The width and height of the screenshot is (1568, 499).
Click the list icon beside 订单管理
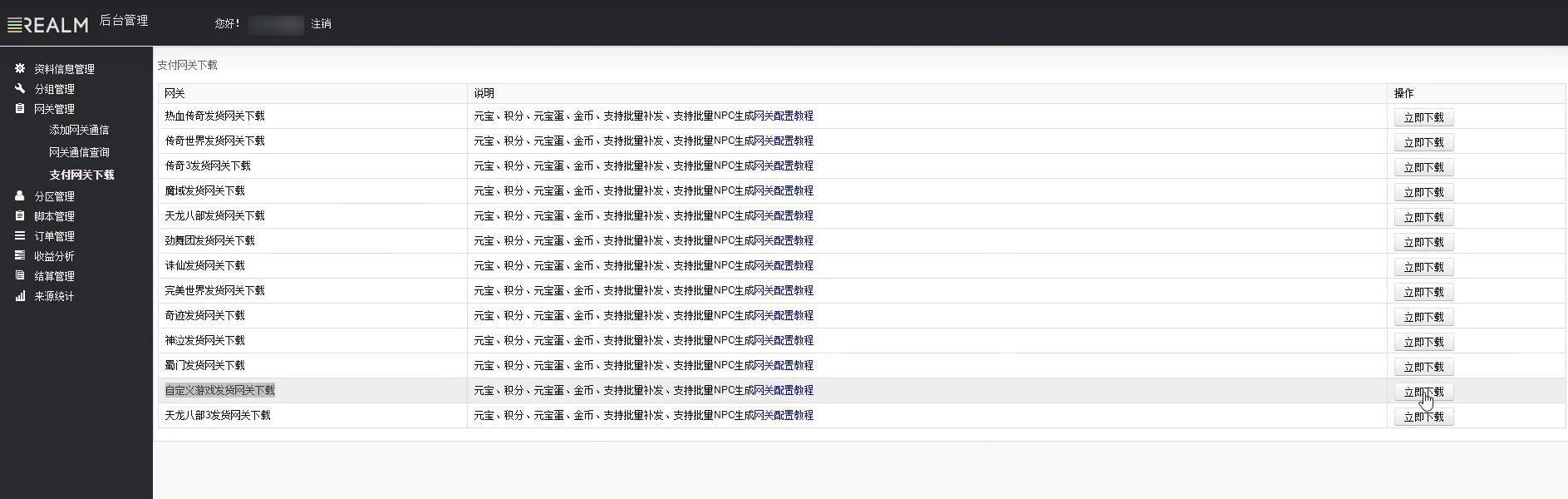click(x=20, y=235)
